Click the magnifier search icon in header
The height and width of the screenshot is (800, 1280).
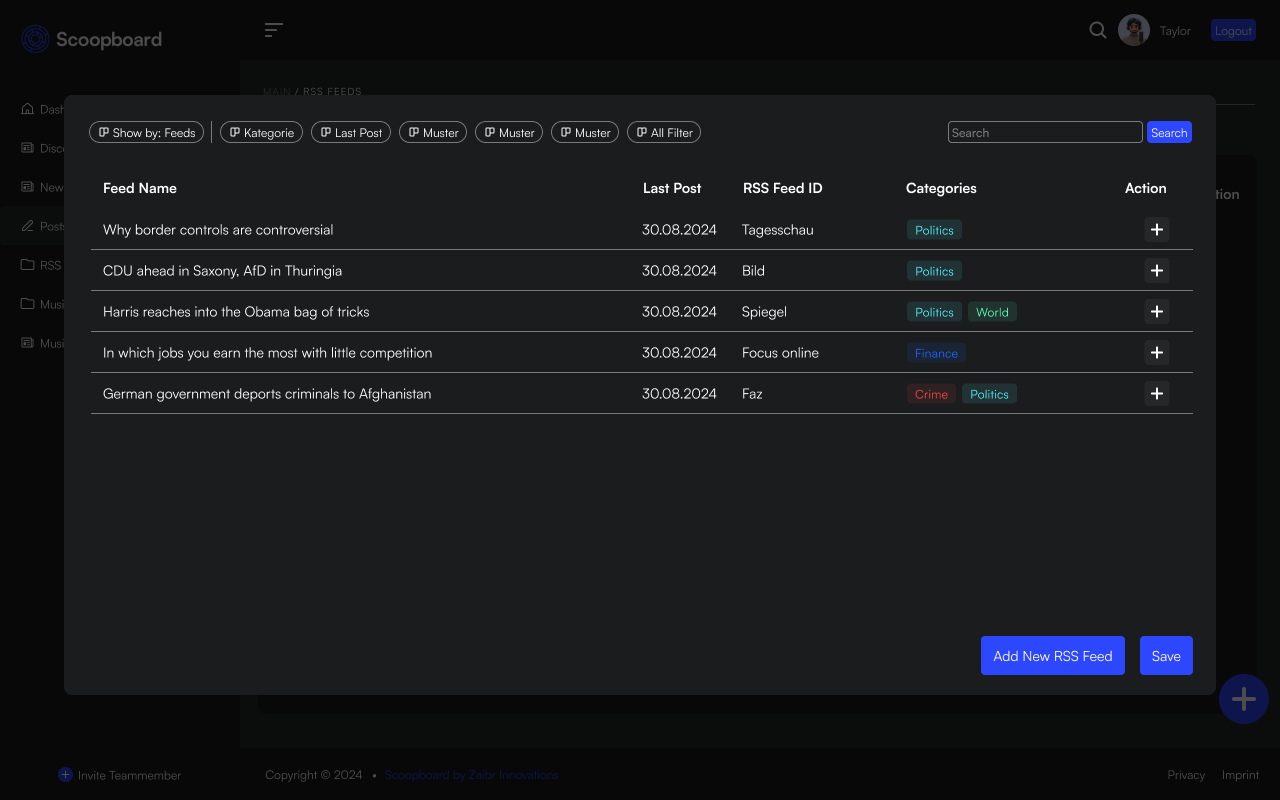1097,30
